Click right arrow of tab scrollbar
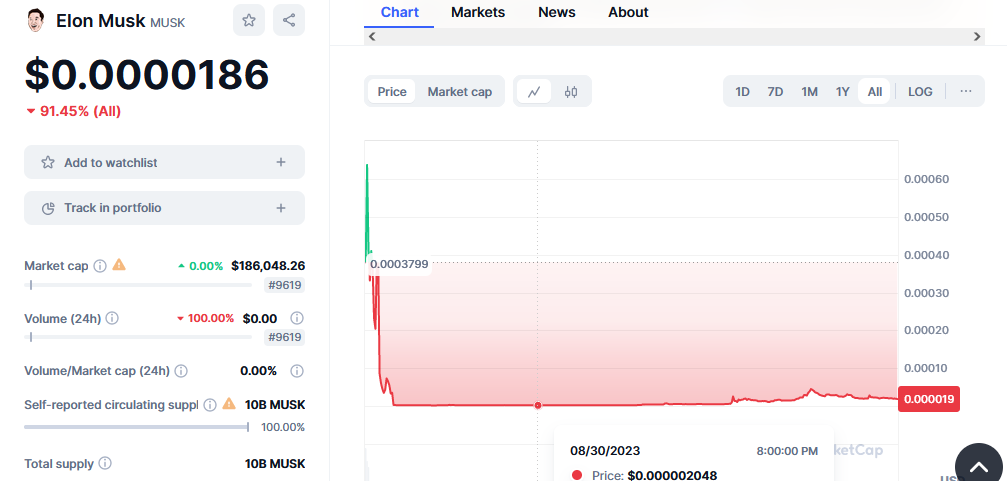Viewport: 1007px width, 481px height. 977,37
